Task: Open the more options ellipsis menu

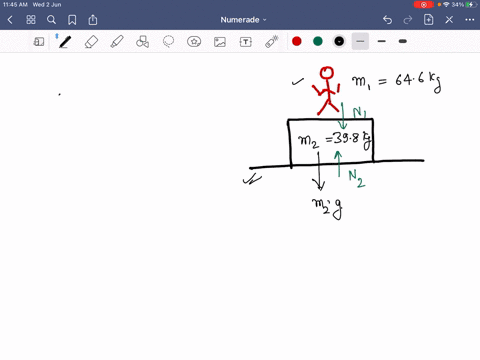Action: (470, 20)
